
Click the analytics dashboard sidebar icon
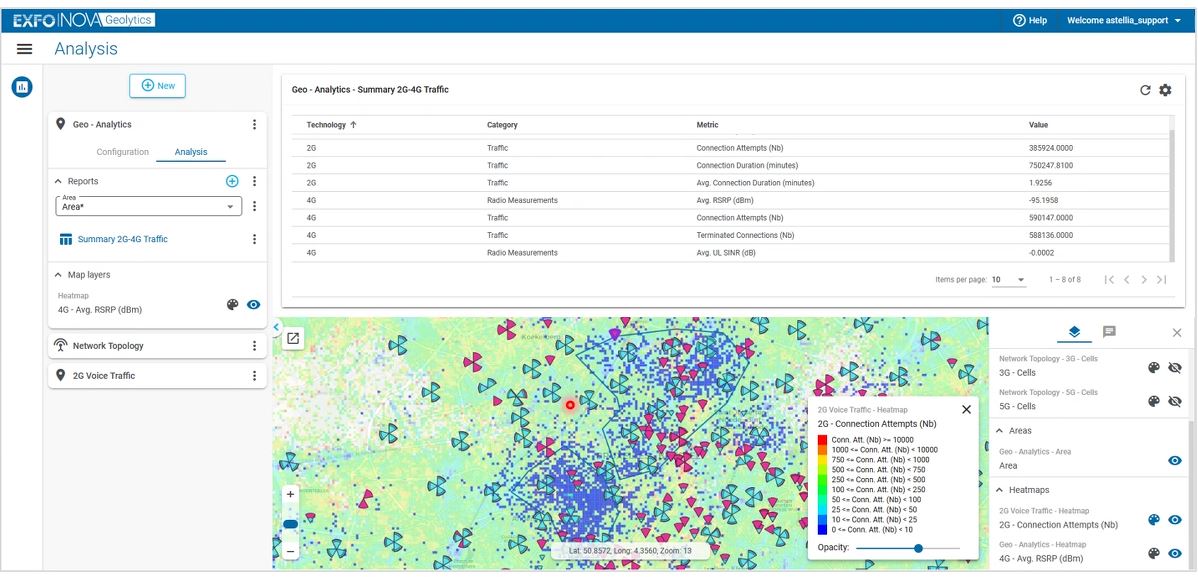pos(22,88)
